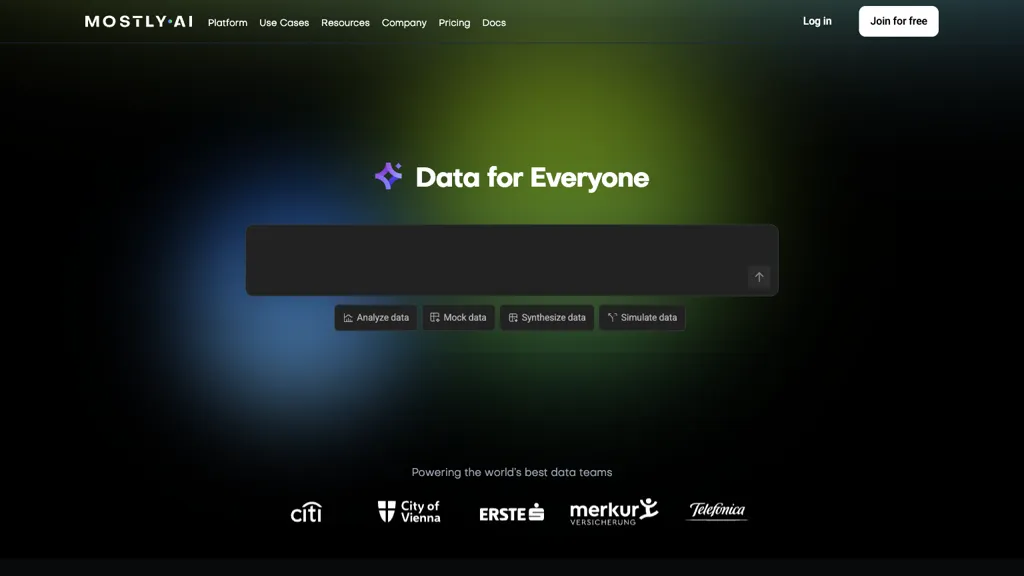This screenshot has width=1024, height=576.
Task: Open the Company dropdown
Action: pyautogui.click(x=404, y=22)
